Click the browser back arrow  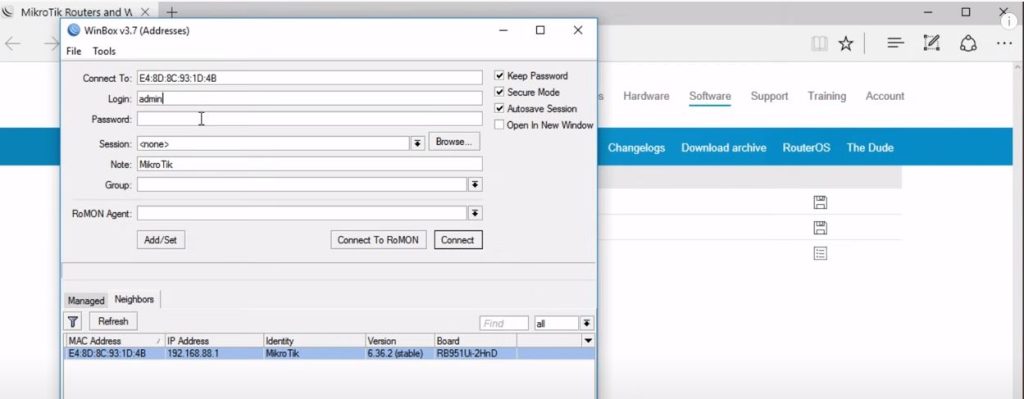tap(12, 44)
